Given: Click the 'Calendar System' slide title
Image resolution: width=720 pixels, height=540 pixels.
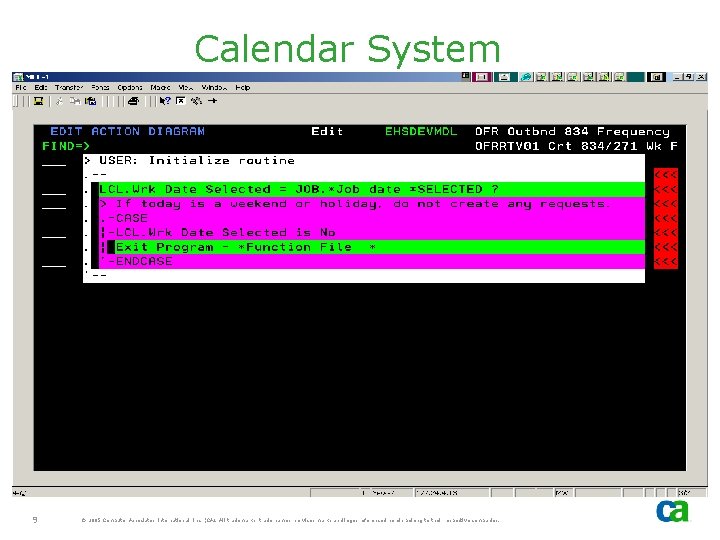Looking at the screenshot, I should click(348, 50).
